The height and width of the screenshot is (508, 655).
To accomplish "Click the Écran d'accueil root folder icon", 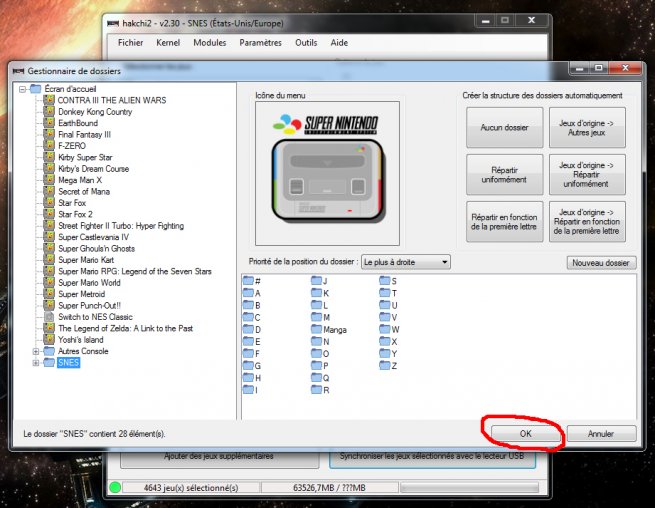I will (36, 89).
